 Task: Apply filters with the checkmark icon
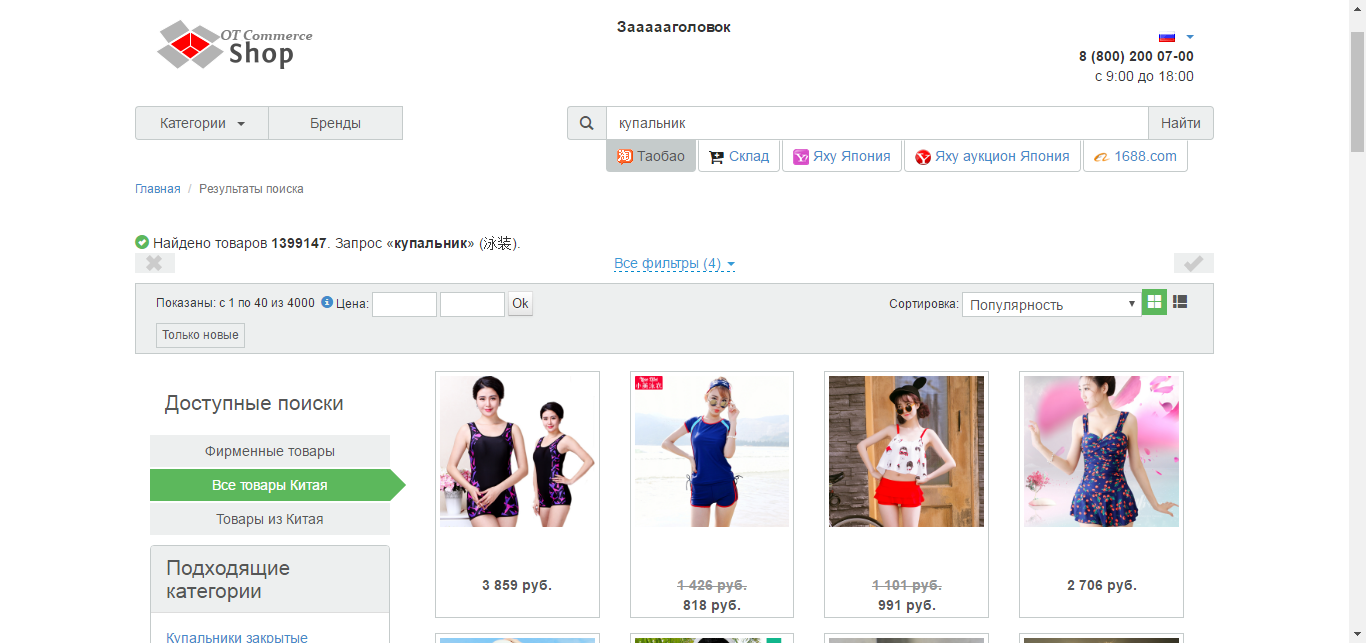point(1194,263)
